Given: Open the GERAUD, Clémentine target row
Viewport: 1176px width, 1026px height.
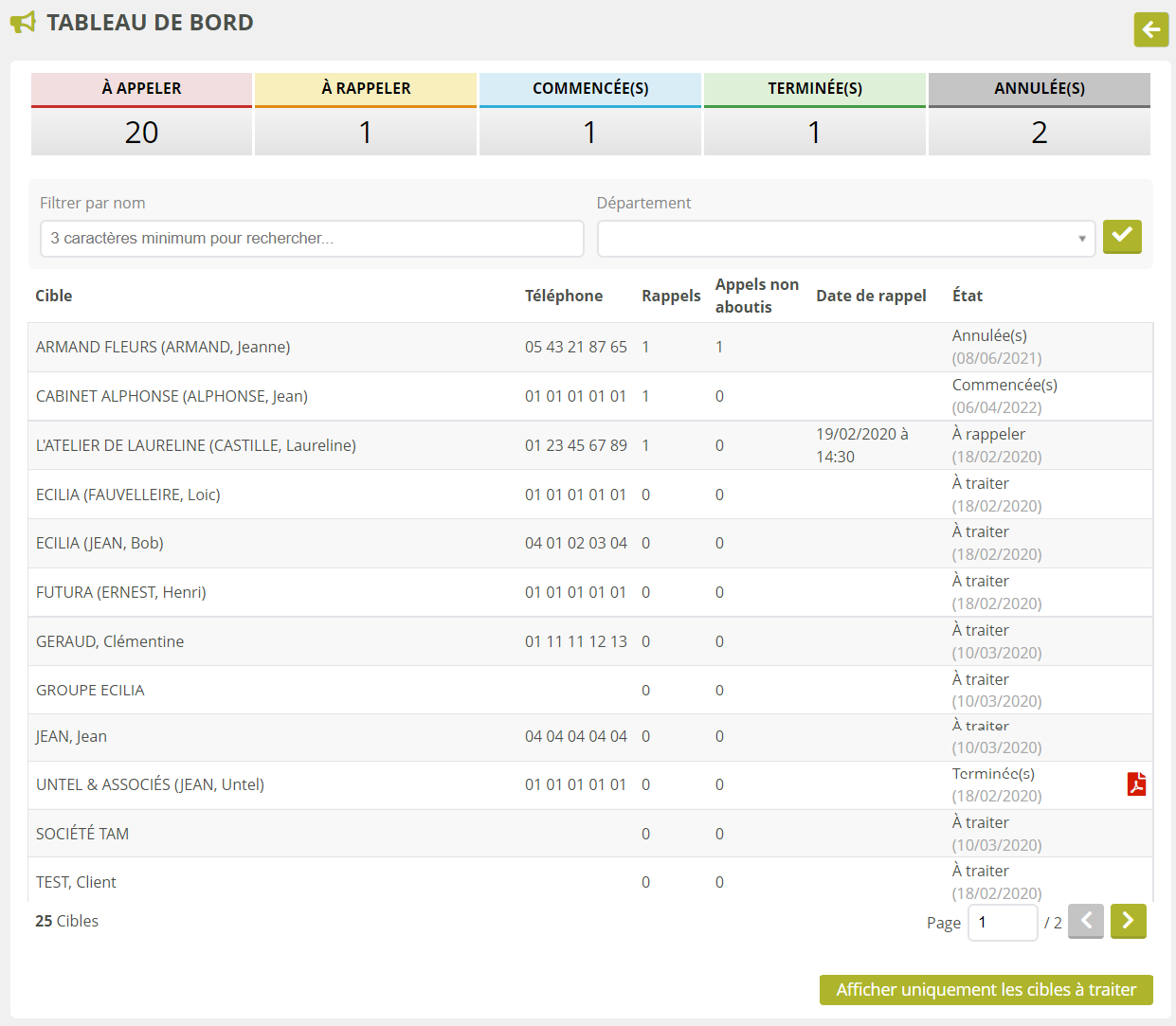Looking at the screenshot, I should 110,641.
